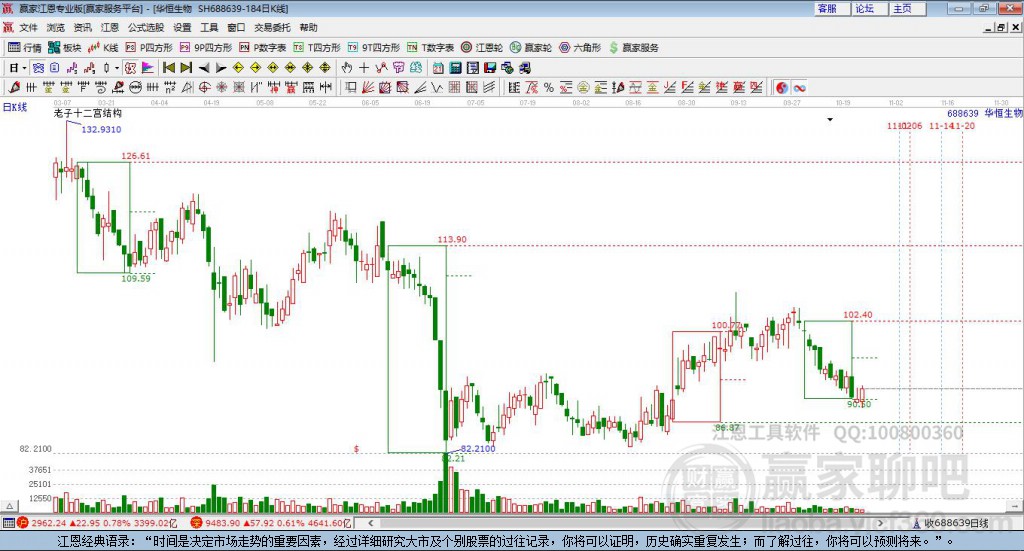Expand the 日 period dropdown arrow

[x=24, y=68]
